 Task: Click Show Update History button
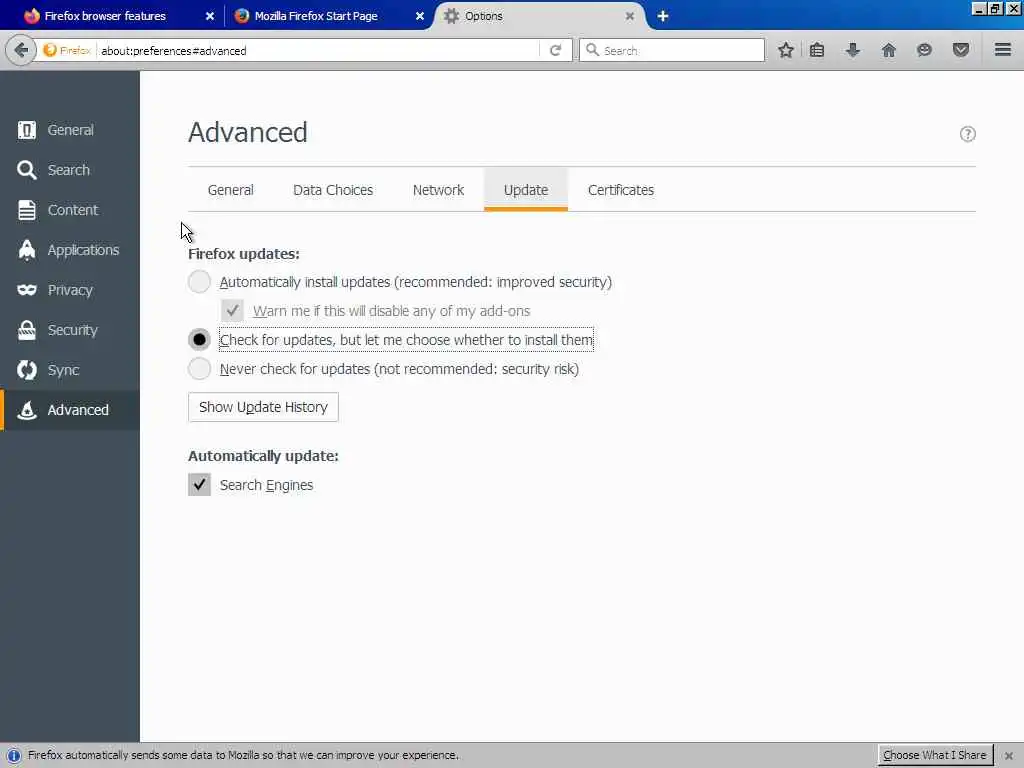click(263, 407)
